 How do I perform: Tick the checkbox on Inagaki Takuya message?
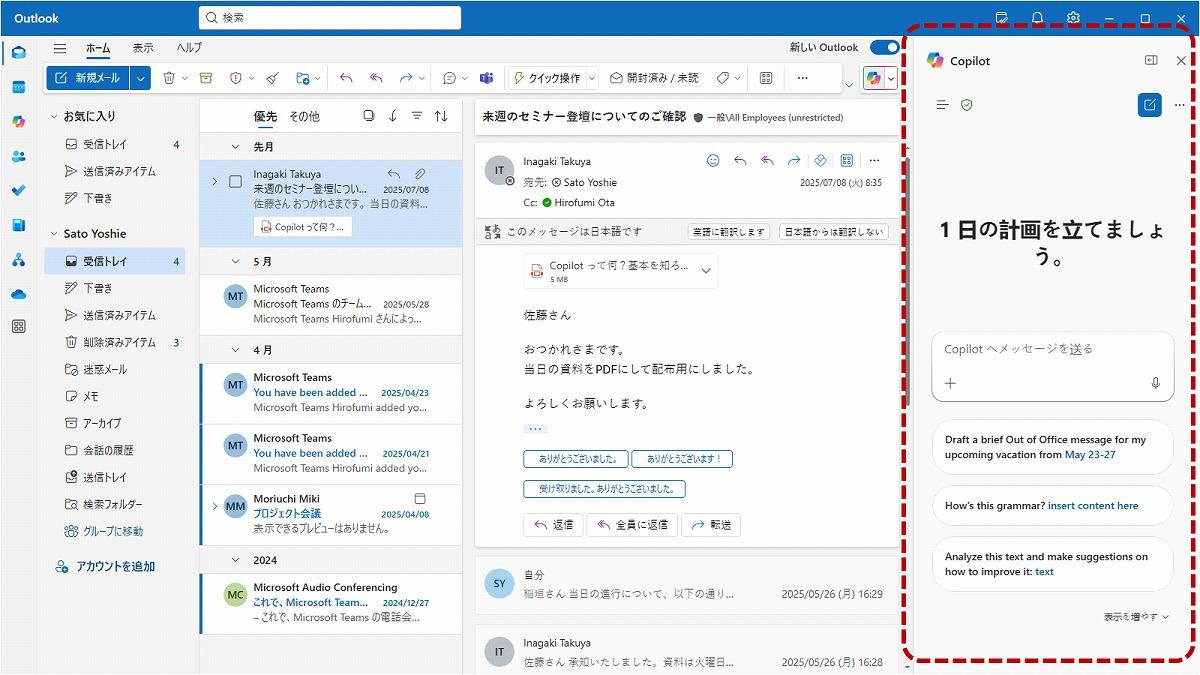point(235,181)
